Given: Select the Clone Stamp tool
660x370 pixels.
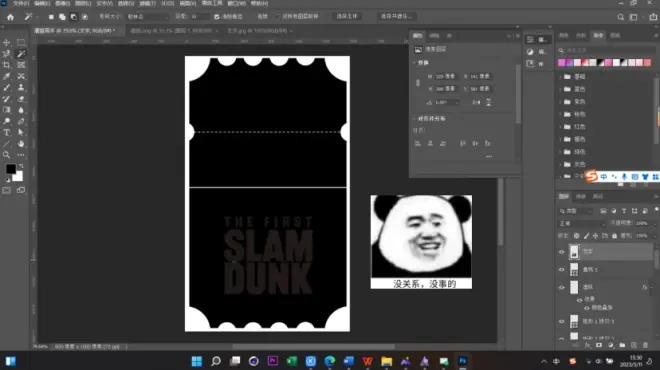Looking at the screenshot, I should (21, 88).
